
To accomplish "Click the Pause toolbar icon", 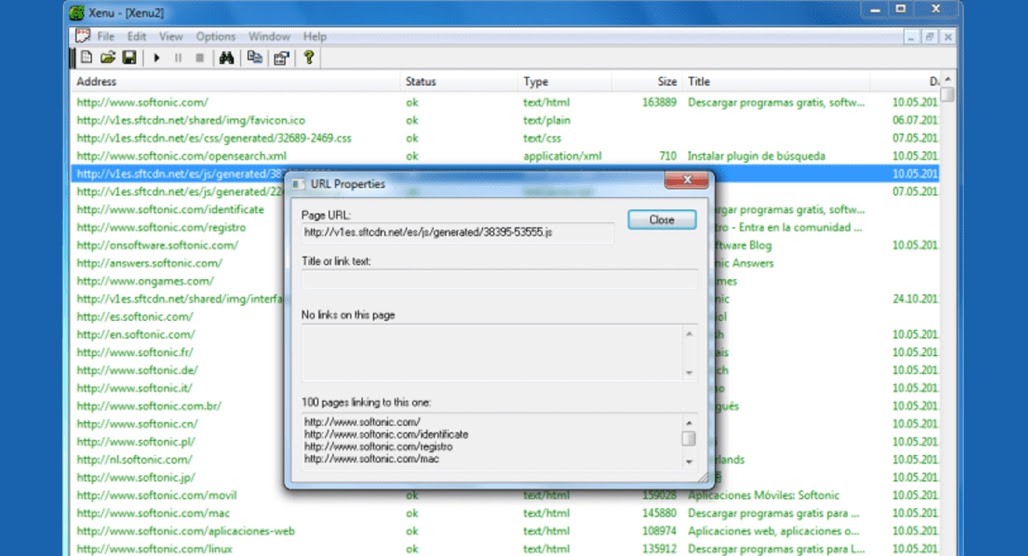I will click(178, 58).
